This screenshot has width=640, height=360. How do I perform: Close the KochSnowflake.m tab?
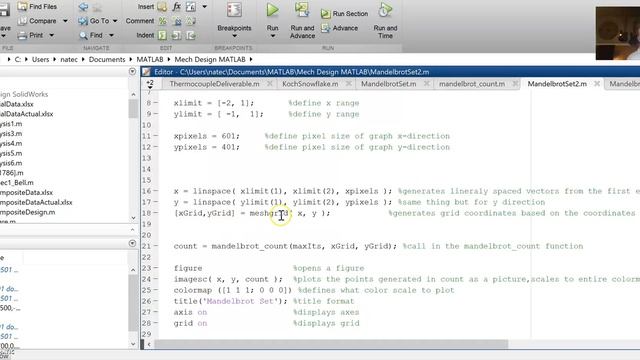[348, 84]
